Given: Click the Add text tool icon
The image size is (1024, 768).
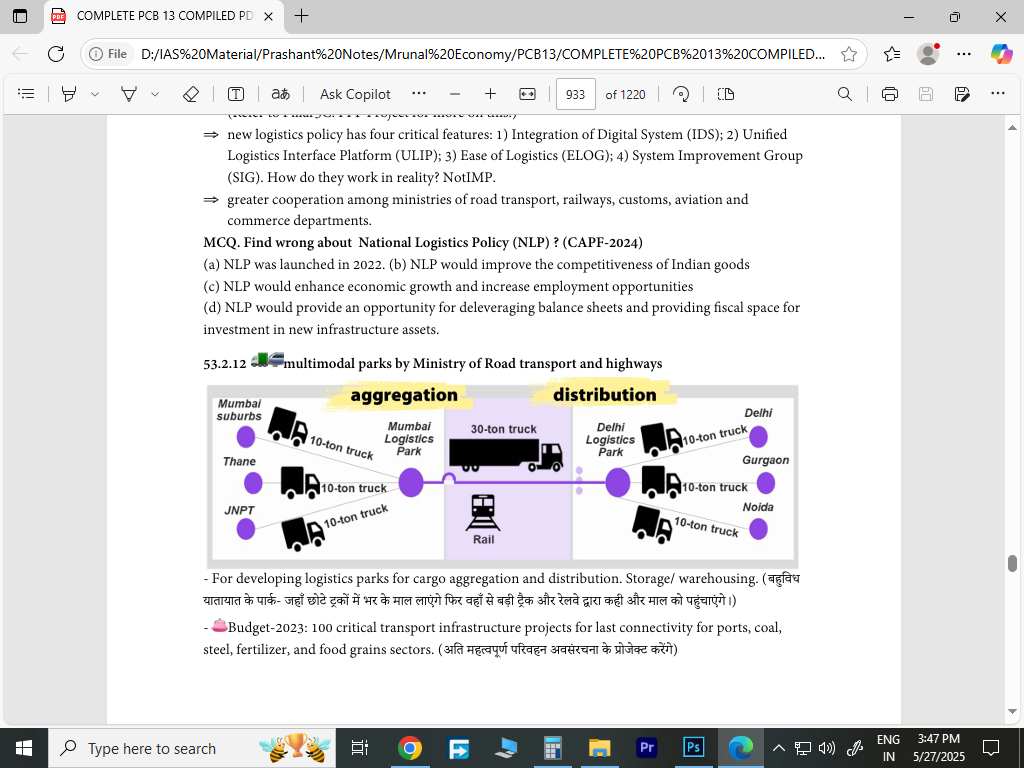Looking at the screenshot, I should pyautogui.click(x=236, y=94).
